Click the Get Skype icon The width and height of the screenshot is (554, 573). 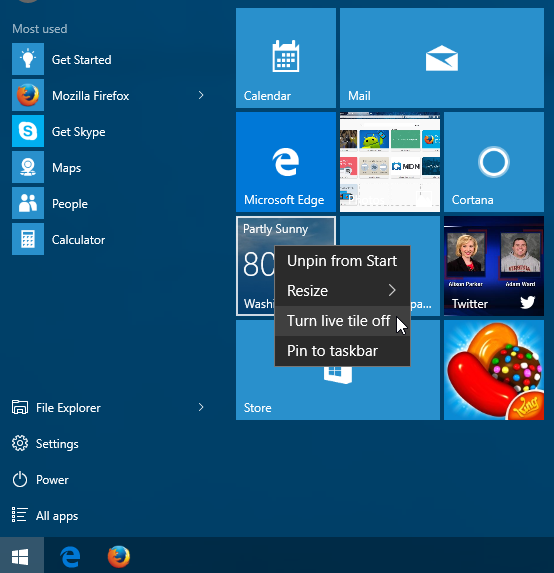[28, 131]
